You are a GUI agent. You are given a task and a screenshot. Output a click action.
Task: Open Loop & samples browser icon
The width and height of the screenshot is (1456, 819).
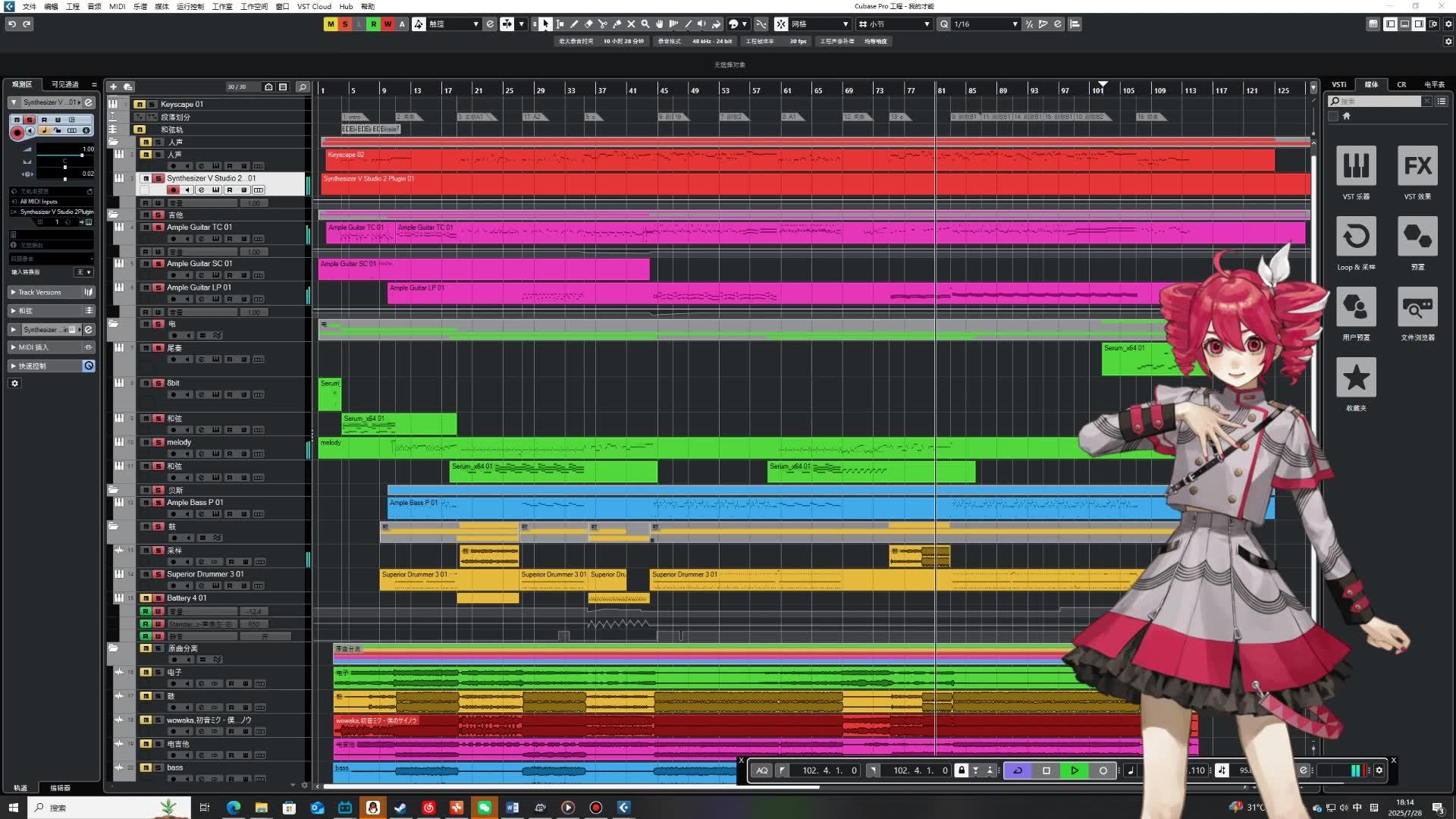coord(1356,237)
